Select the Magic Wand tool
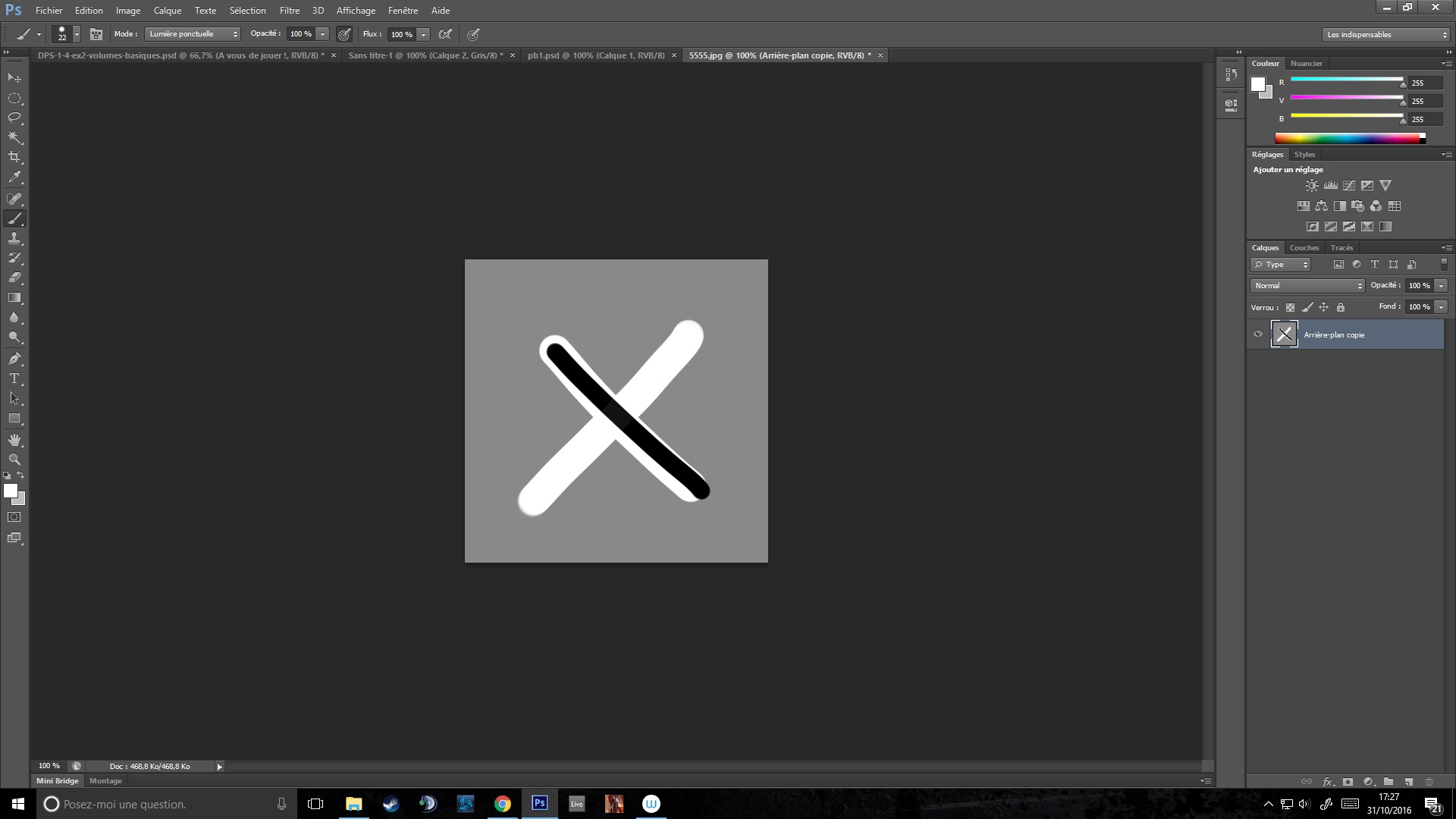The image size is (1456, 819). coord(14,137)
